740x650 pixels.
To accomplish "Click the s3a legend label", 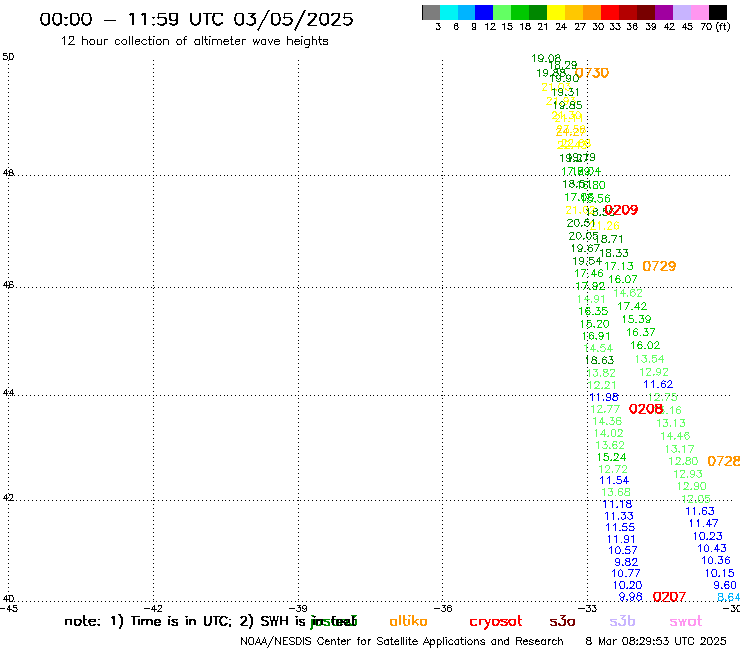I will (x=562, y=622).
